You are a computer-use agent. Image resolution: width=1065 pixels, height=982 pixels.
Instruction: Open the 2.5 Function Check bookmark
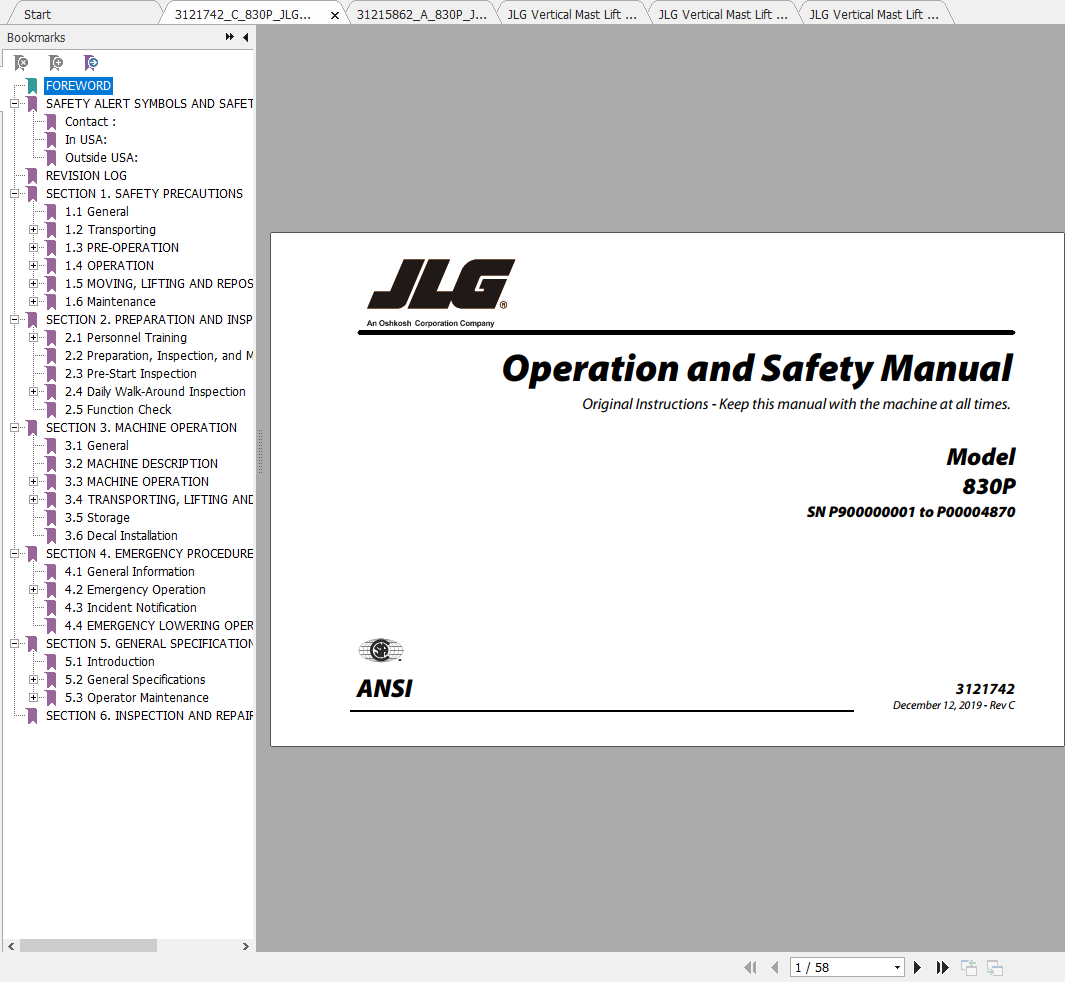(x=118, y=410)
